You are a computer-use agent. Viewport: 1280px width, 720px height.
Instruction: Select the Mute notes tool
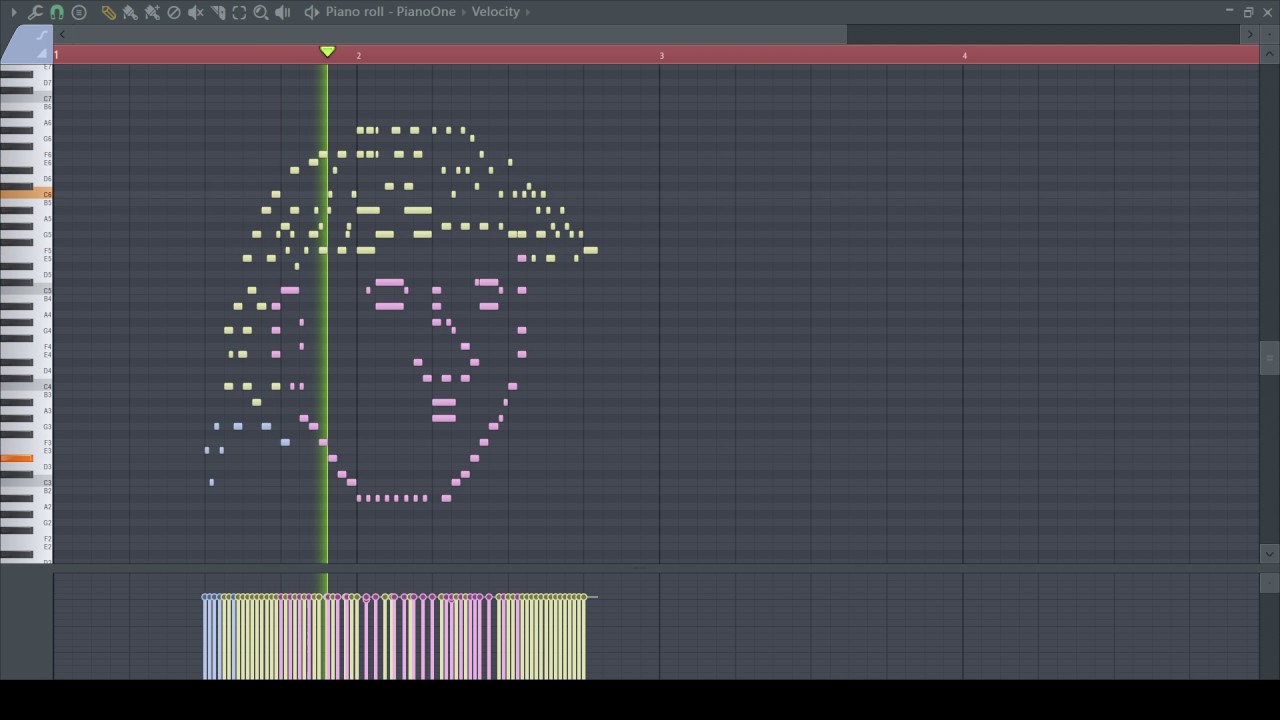[196, 12]
